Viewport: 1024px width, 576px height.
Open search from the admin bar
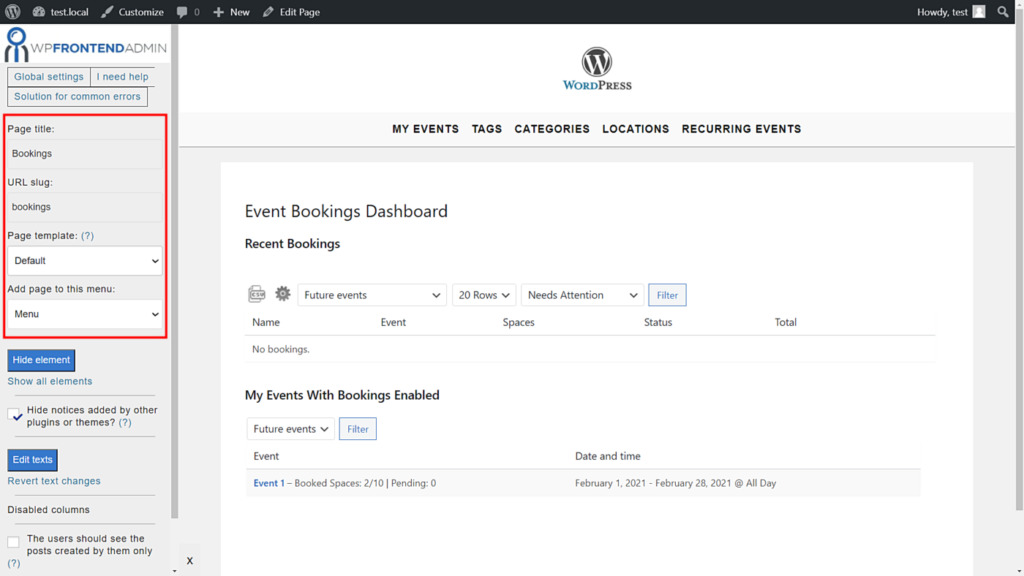[1003, 11]
